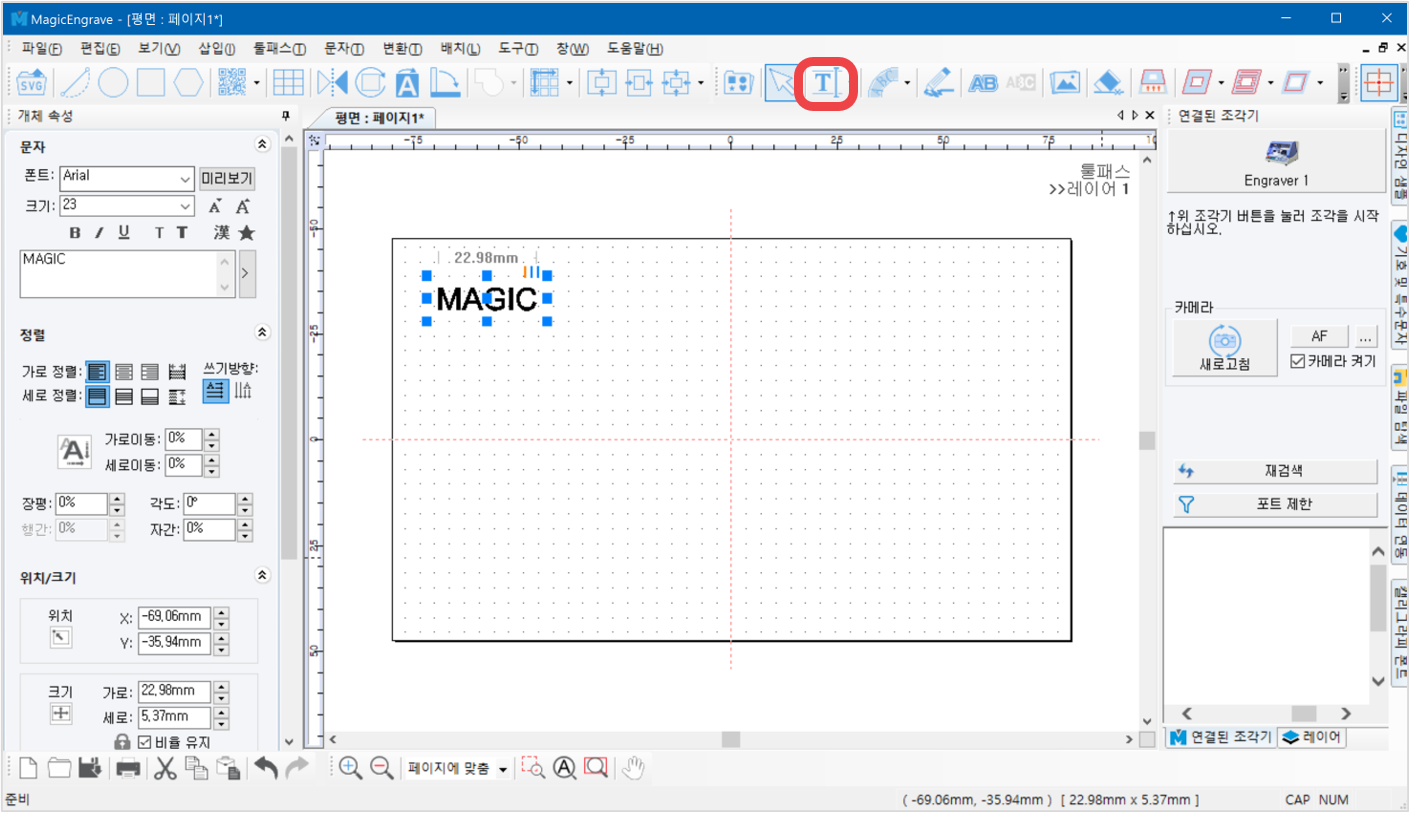Click the crosshair origin icon
The image size is (1409, 814).
coord(1379,83)
